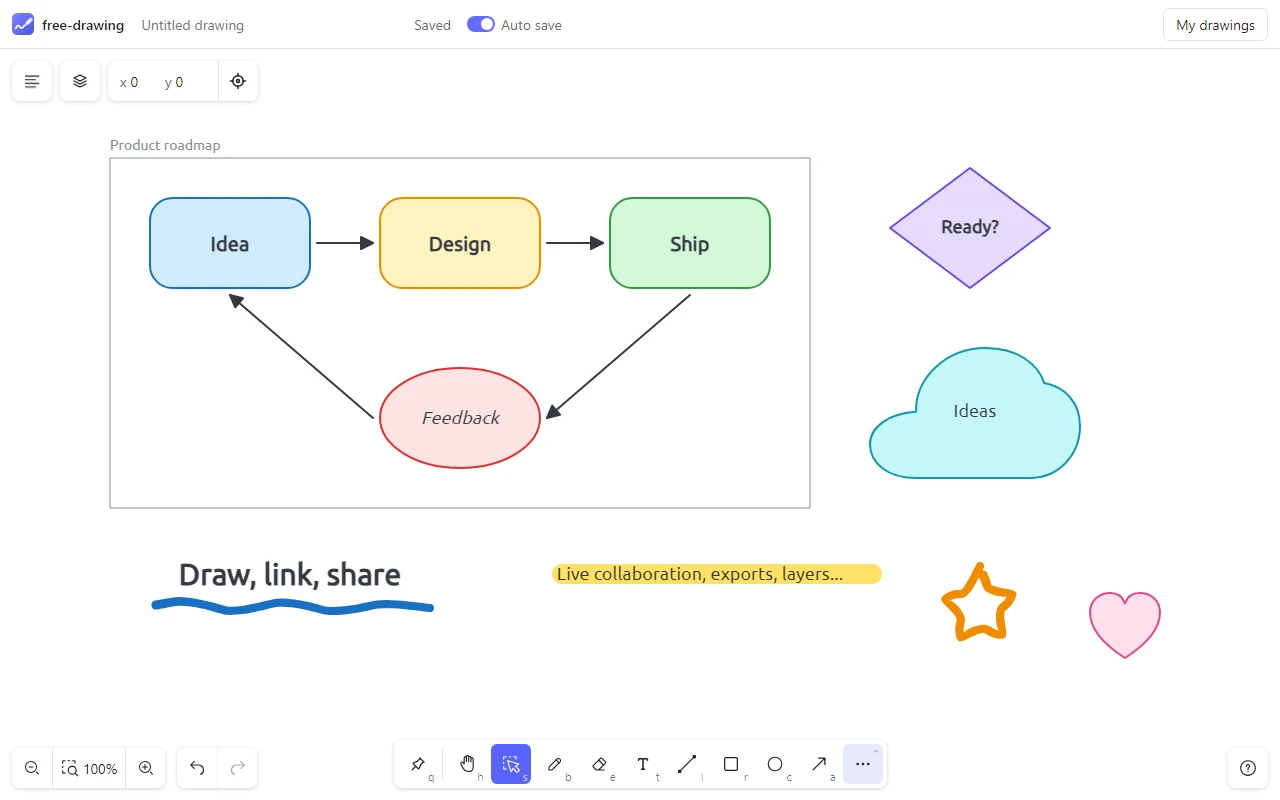Rename the Untitled drawing title
The image size is (1280, 800).
pos(192,25)
